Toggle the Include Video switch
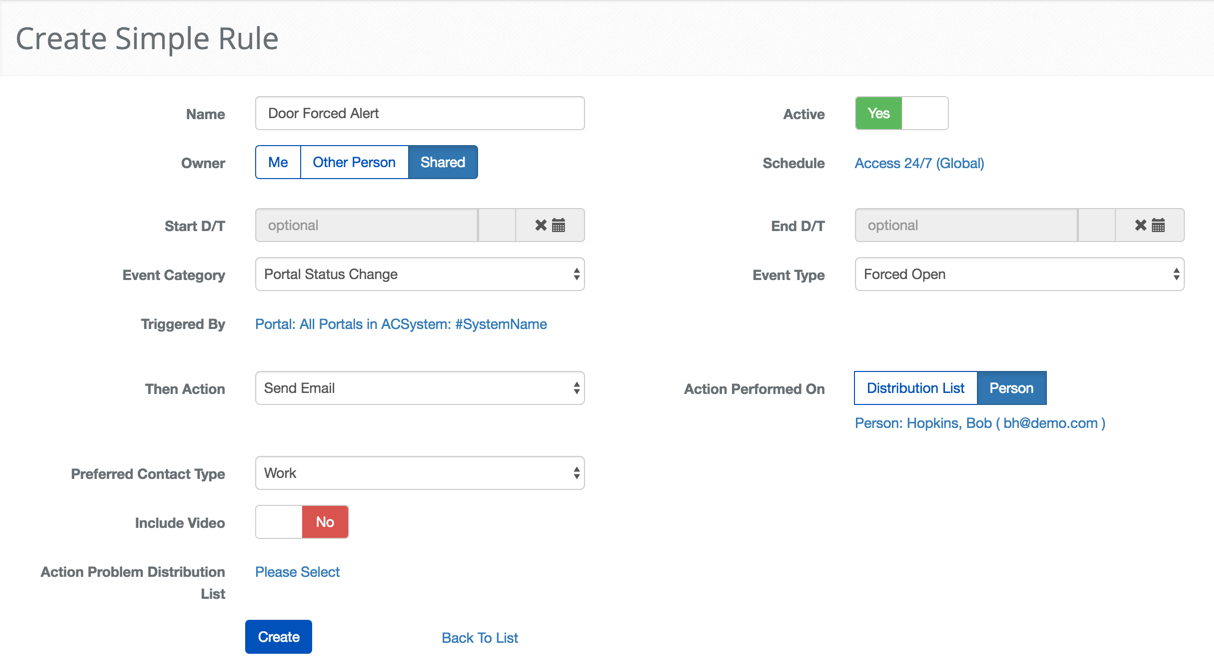 click(x=301, y=522)
